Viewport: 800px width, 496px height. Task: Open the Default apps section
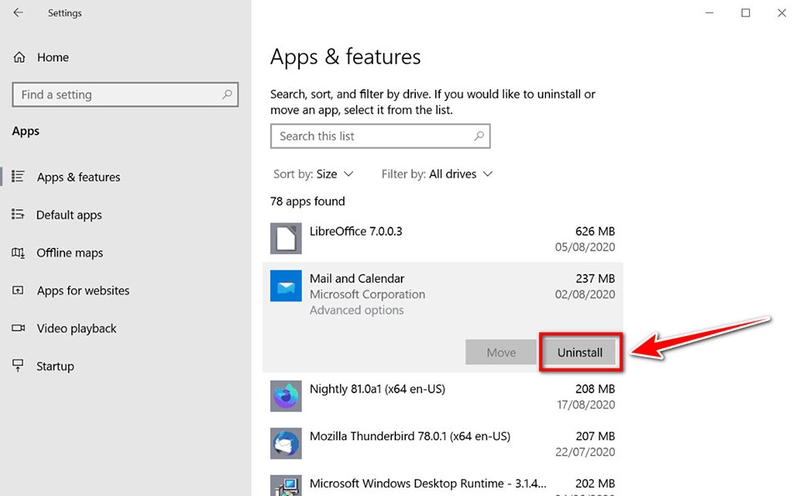[x=69, y=215]
